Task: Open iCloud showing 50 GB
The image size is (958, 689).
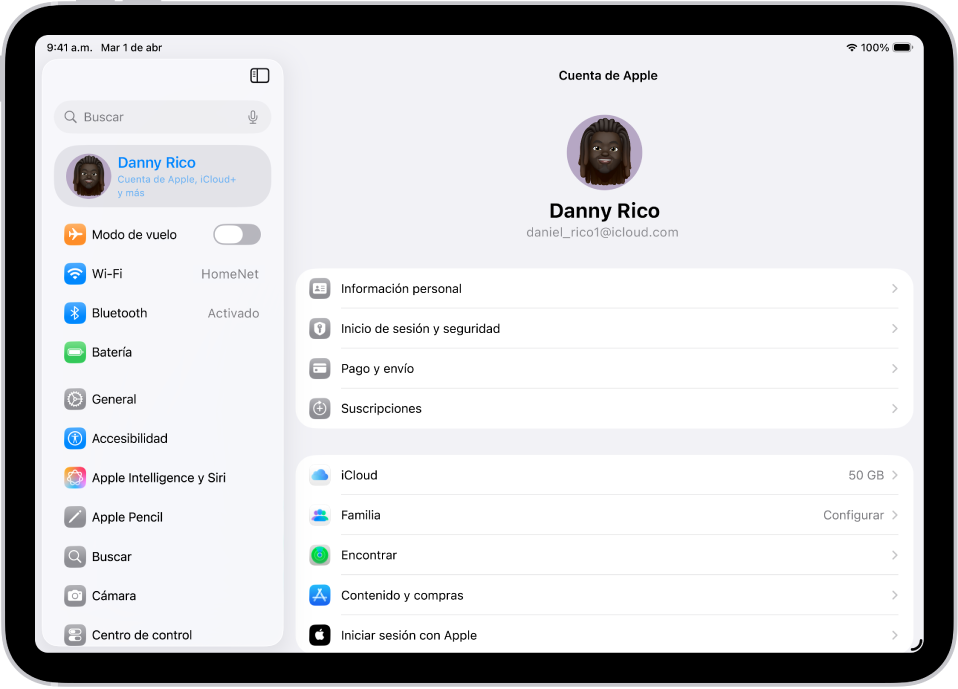Action: pos(604,475)
